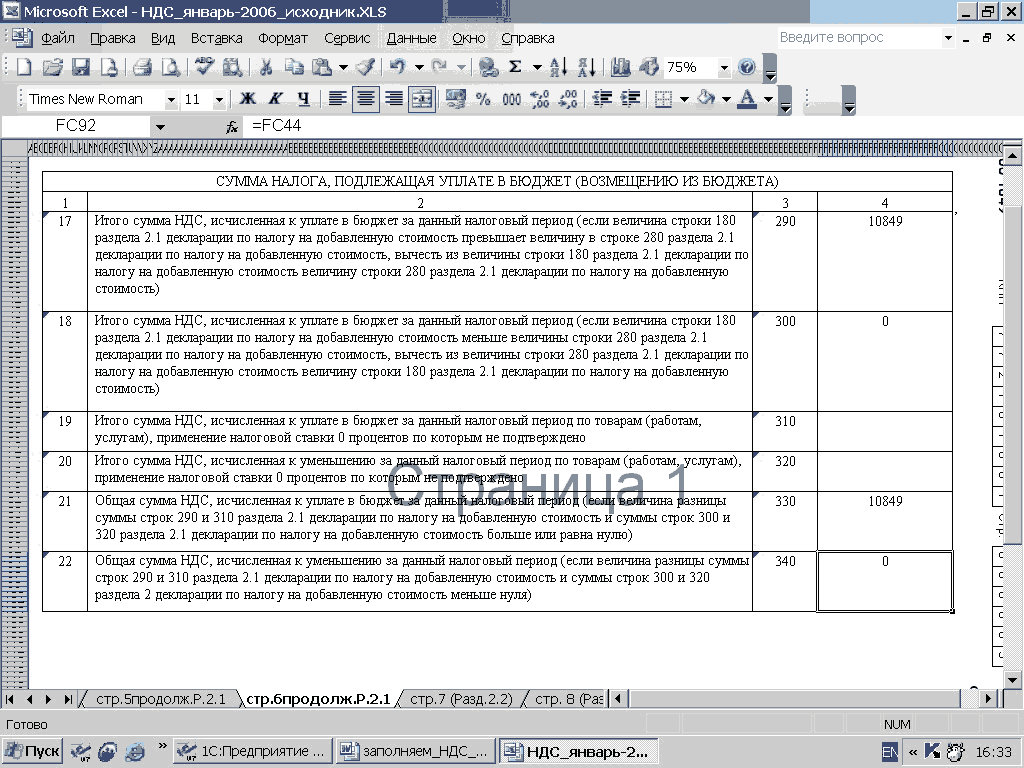This screenshot has height=768, width=1024.
Task: Click the Save icon in the toolbar
Action: tap(81, 67)
